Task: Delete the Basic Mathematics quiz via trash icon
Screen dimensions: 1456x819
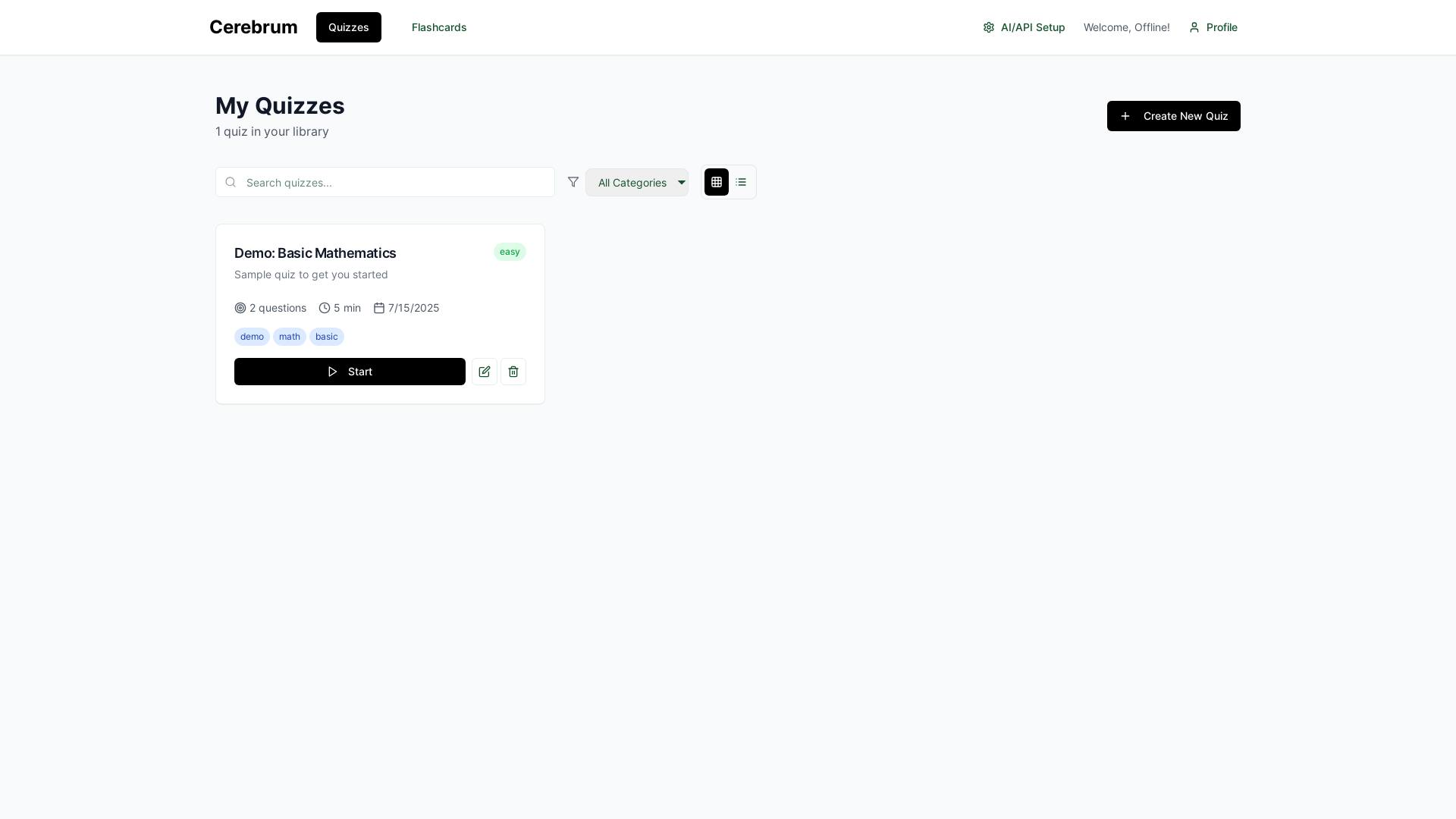Action: [513, 372]
